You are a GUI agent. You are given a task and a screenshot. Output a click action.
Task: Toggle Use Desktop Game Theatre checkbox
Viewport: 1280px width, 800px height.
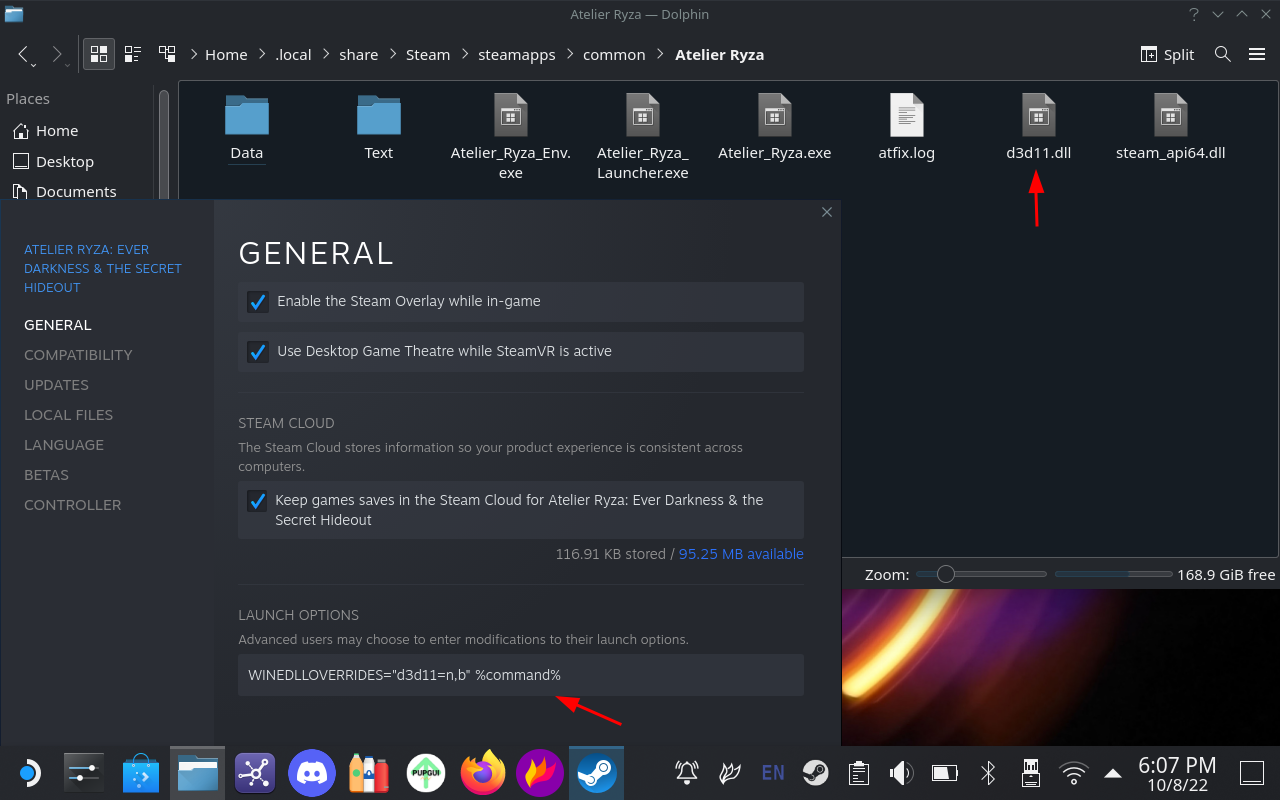point(258,351)
